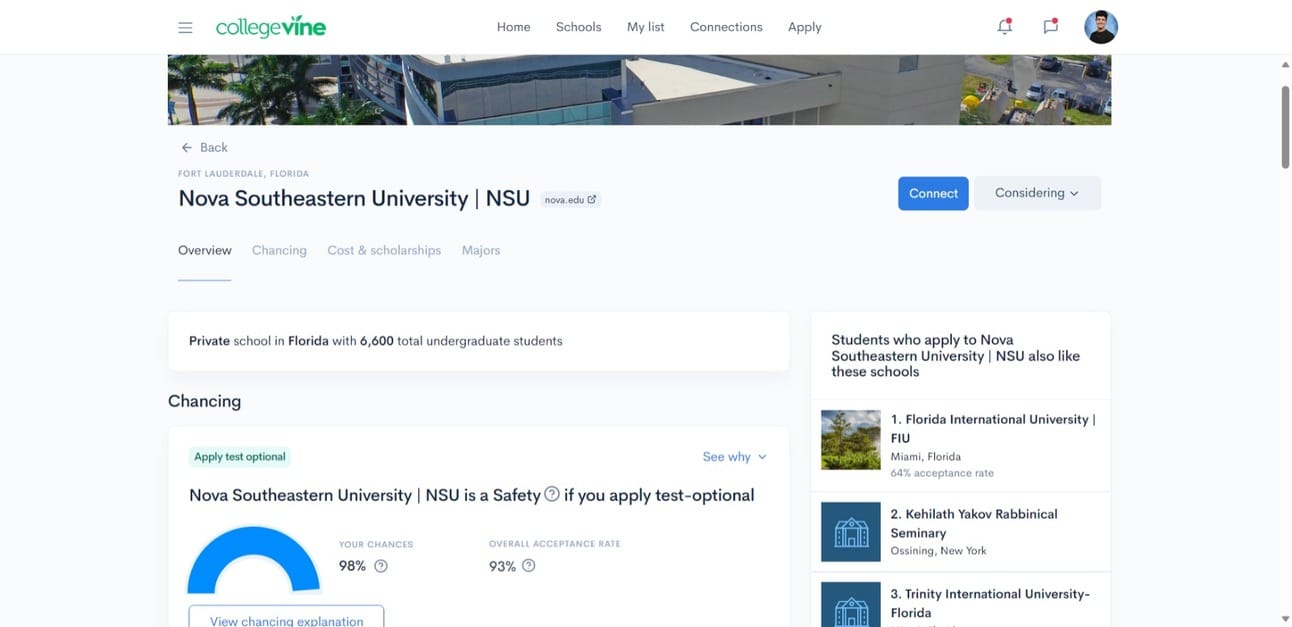Viewport: 1292px width, 627px height.
Task: Click the Safety help question icon
Action: click(551, 494)
